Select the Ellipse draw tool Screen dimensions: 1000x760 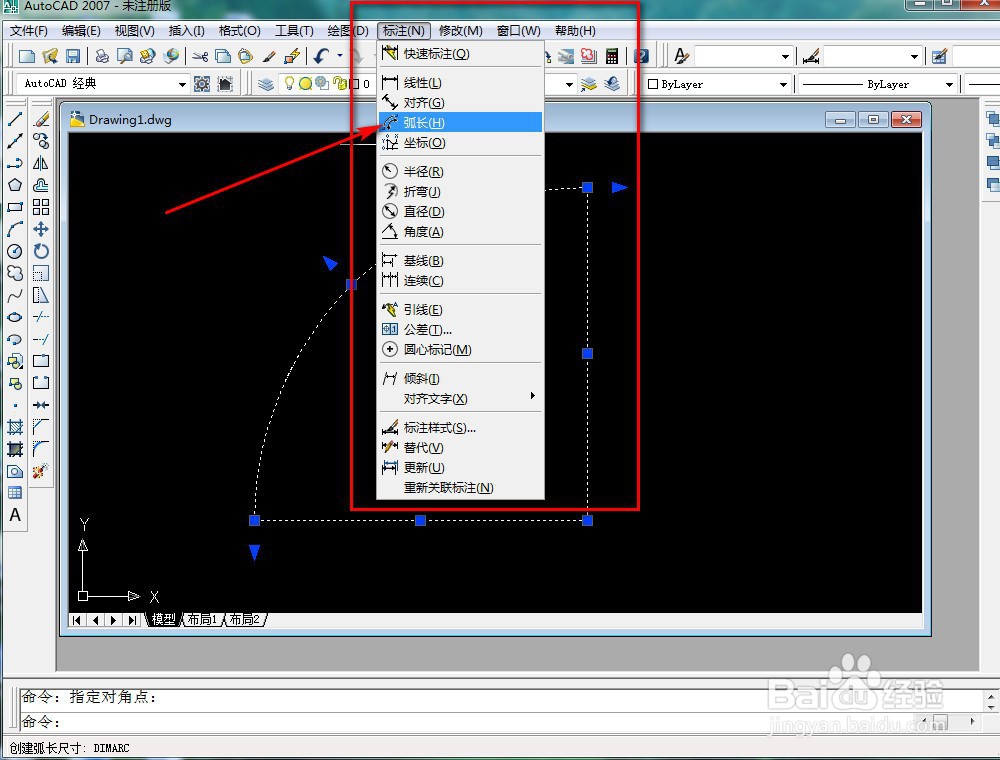pyautogui.click(x=15, y=317)
